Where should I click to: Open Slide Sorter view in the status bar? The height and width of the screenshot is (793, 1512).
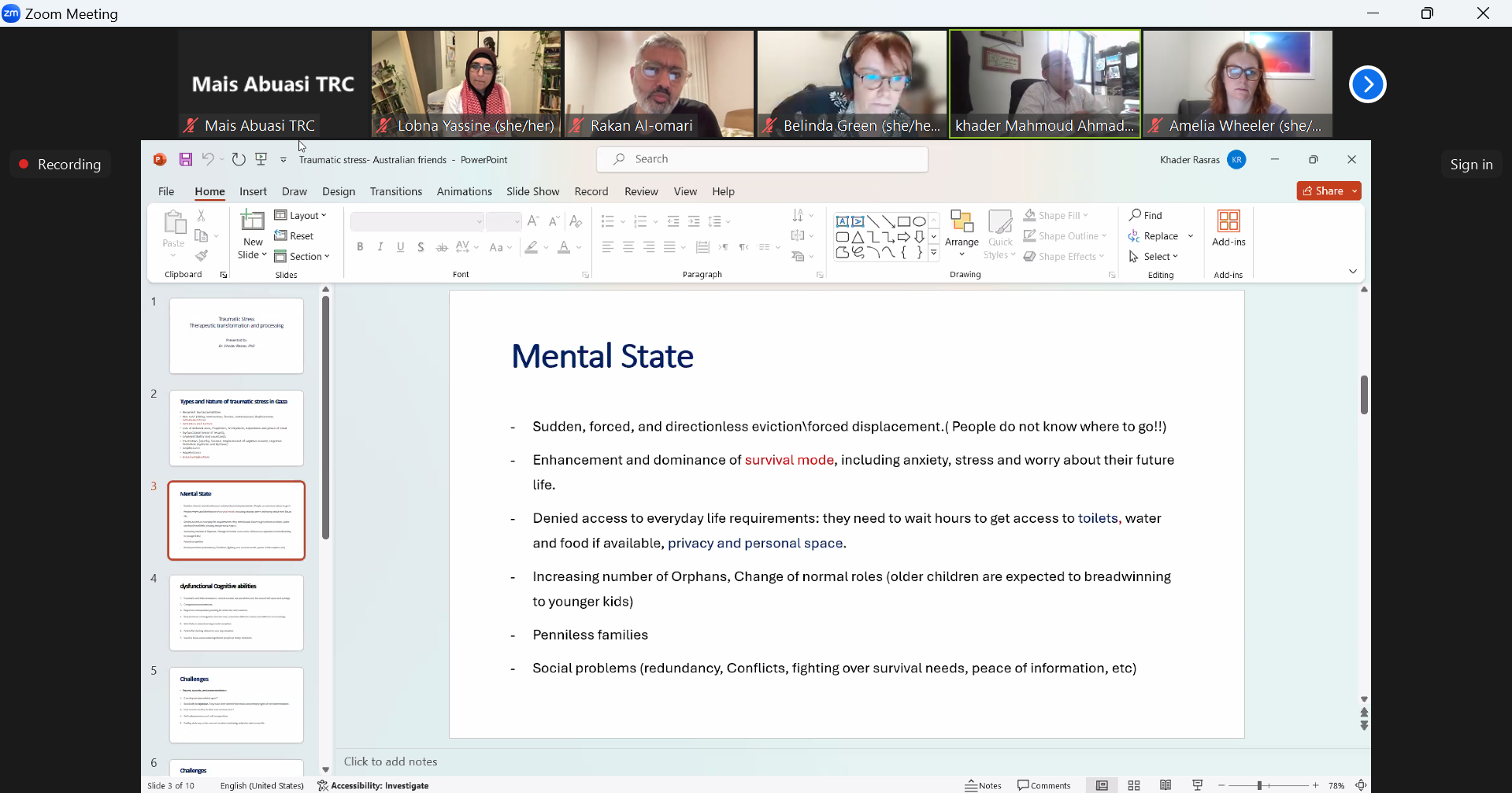pyautogui.click(x=1134, y=785)
